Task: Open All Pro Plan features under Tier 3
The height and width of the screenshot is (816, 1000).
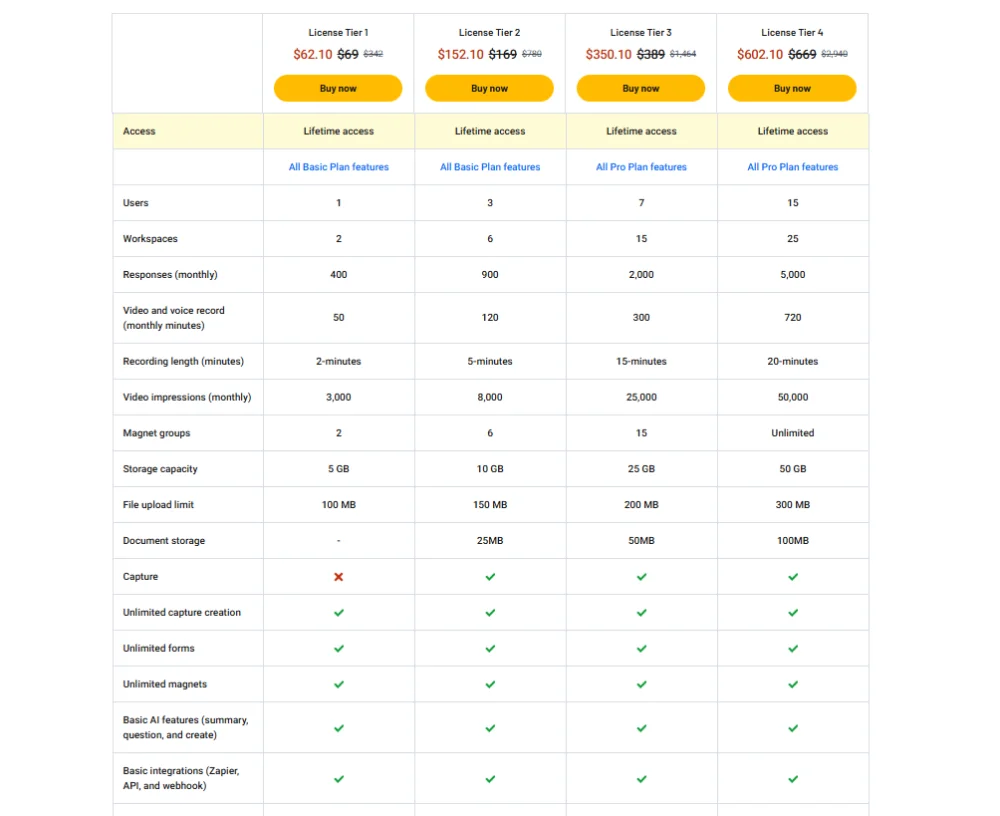Action: tap(642, 167)
